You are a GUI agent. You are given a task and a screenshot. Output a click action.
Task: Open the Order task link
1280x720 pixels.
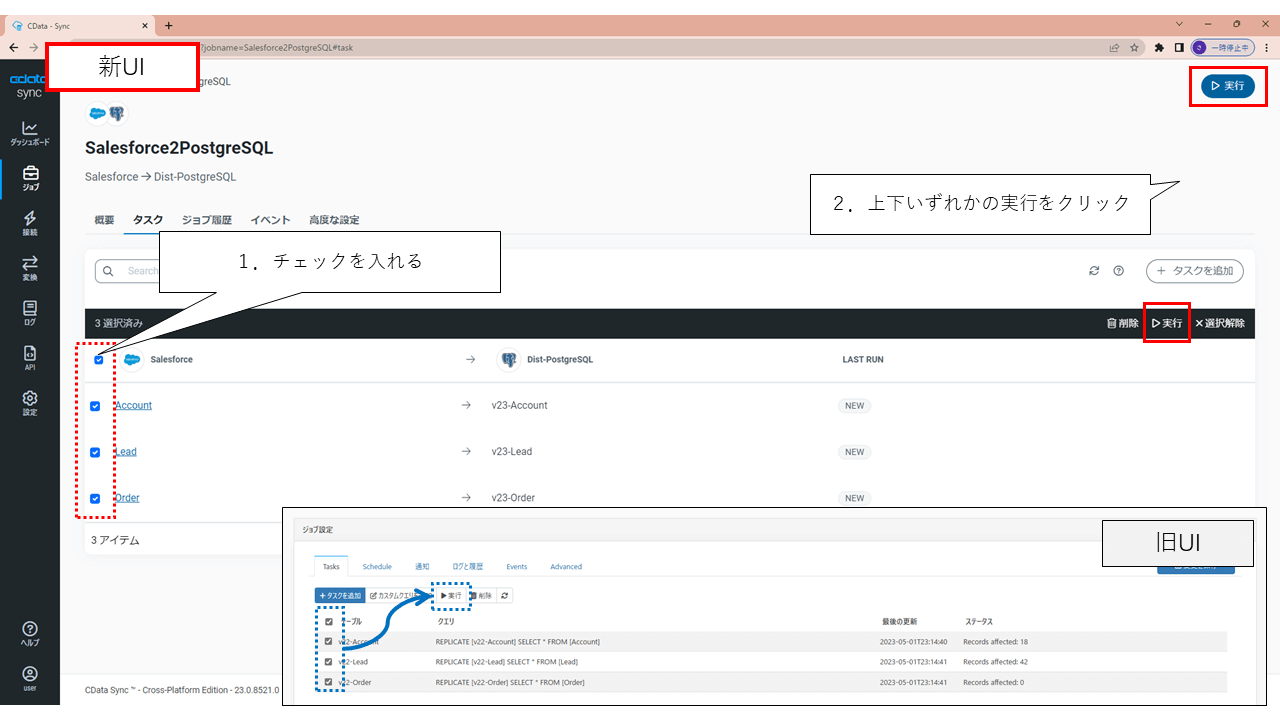[127, 498]
